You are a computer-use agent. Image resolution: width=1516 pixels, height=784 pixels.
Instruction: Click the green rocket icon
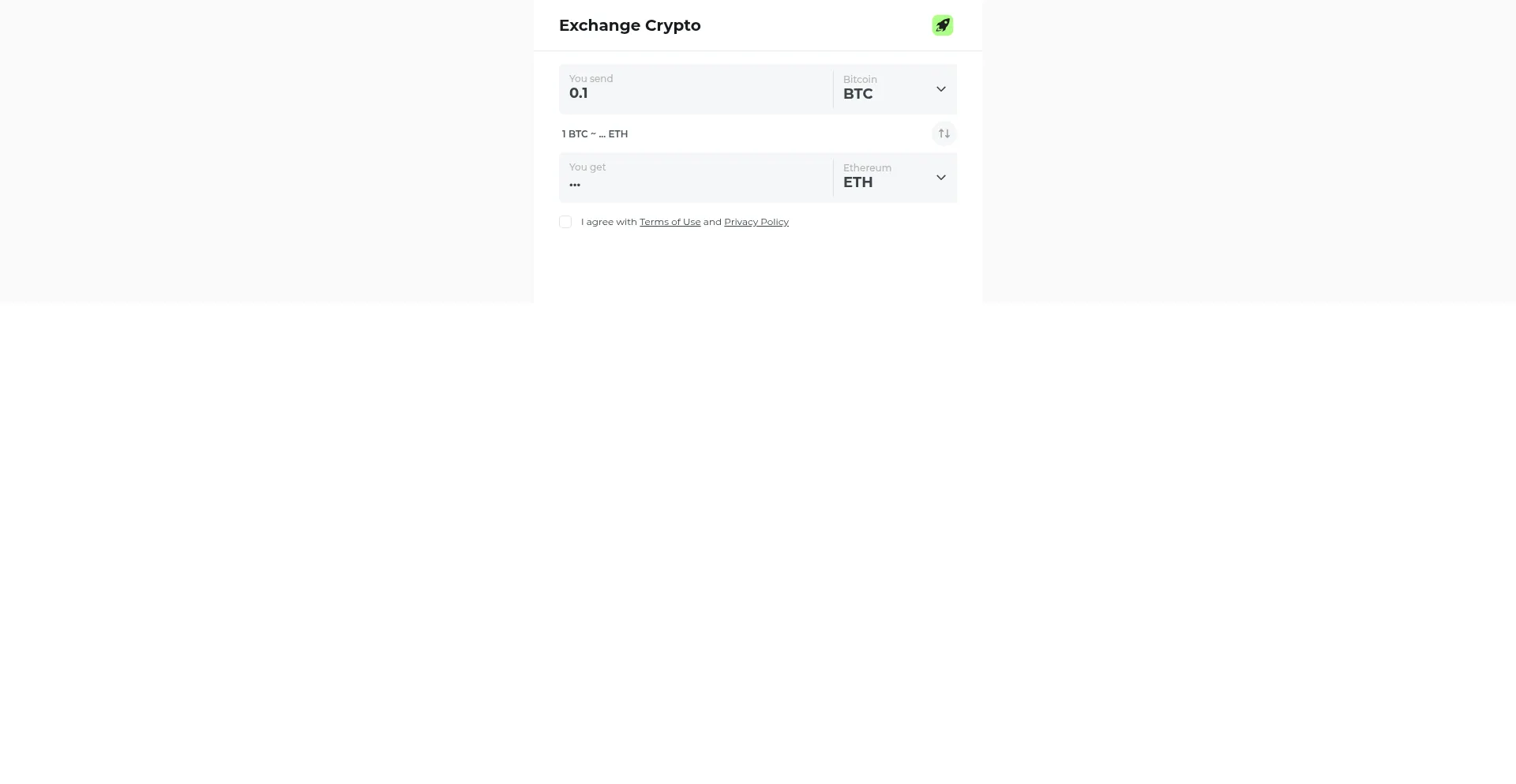942,25
